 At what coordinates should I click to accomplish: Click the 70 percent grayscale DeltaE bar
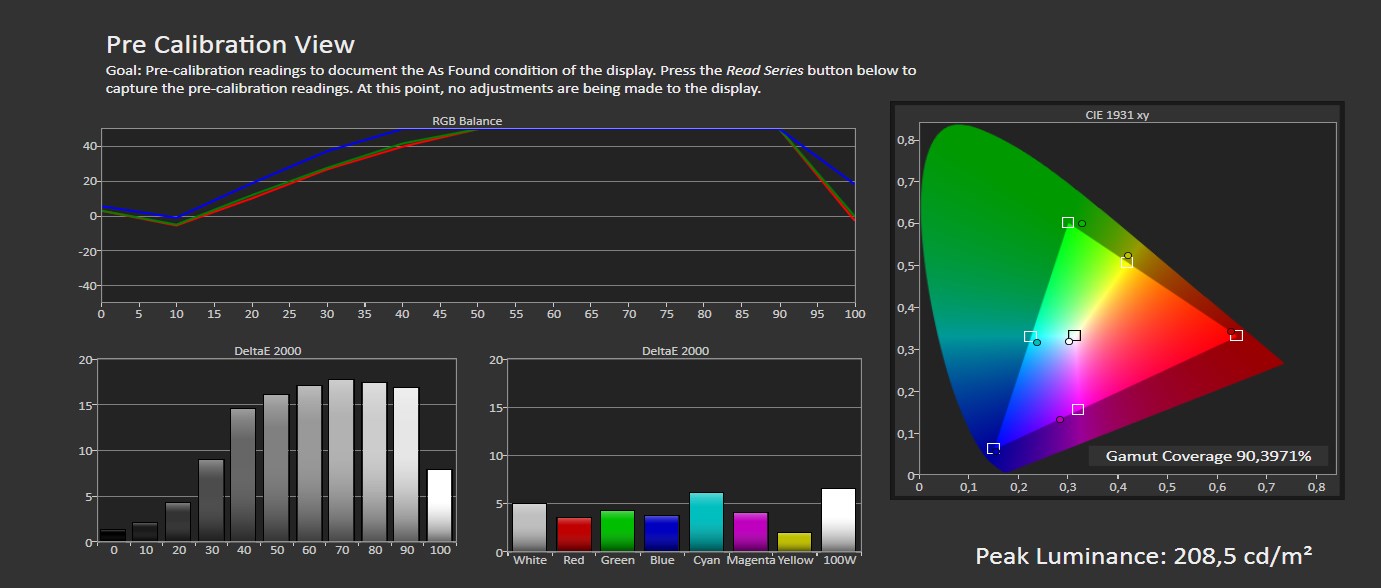pyautogui.click(x=341, y=460)
